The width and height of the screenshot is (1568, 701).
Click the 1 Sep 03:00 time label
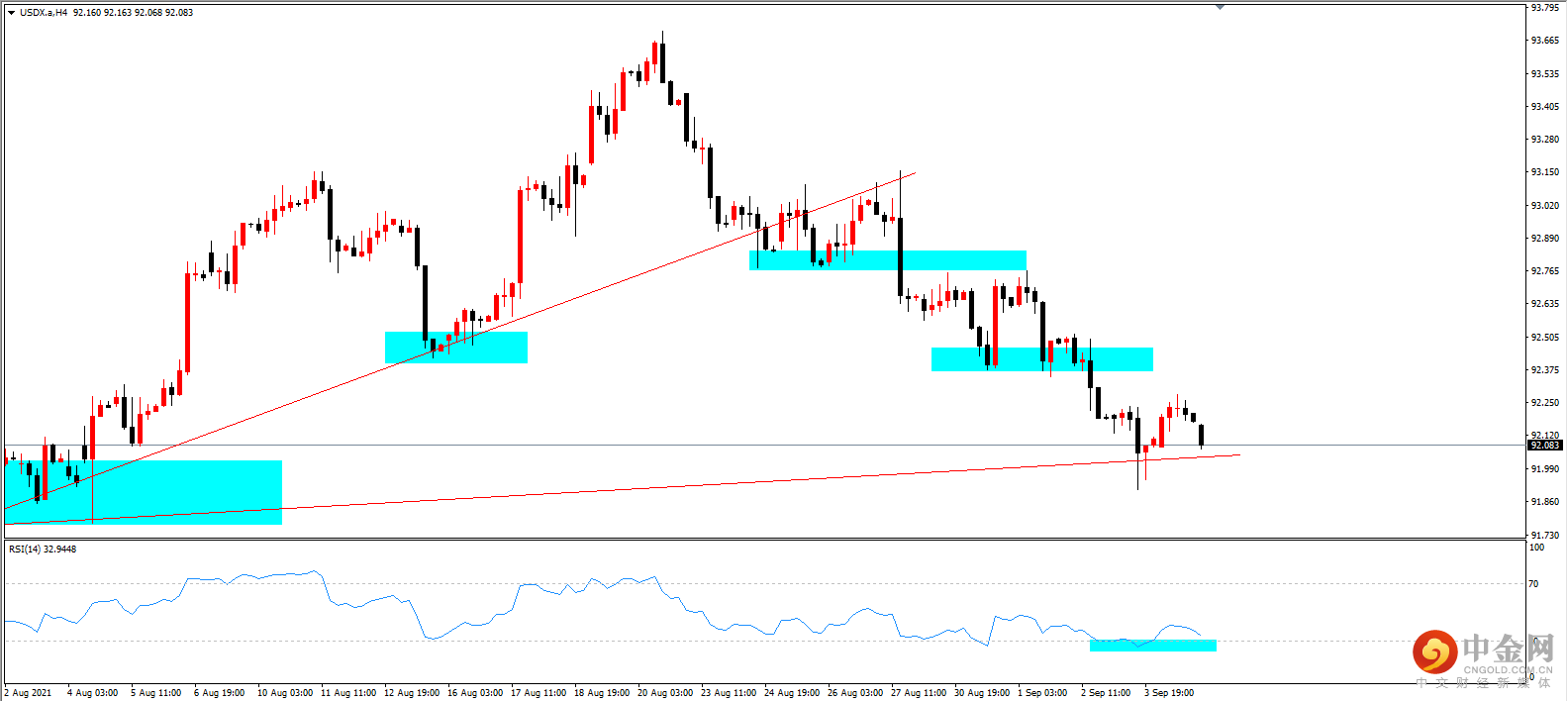[1041, 692]
